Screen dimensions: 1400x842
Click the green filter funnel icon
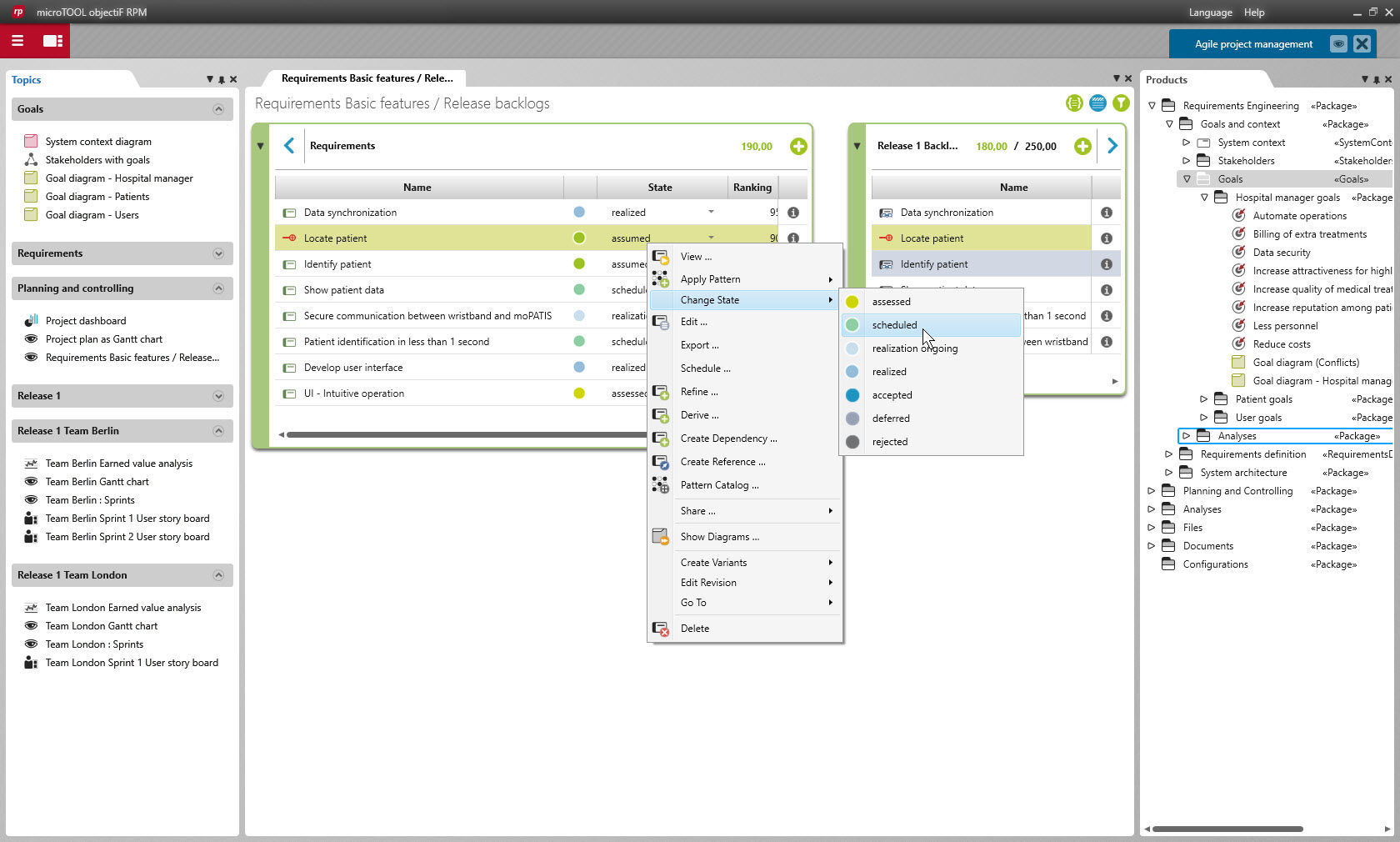(x=1121, y=103)
